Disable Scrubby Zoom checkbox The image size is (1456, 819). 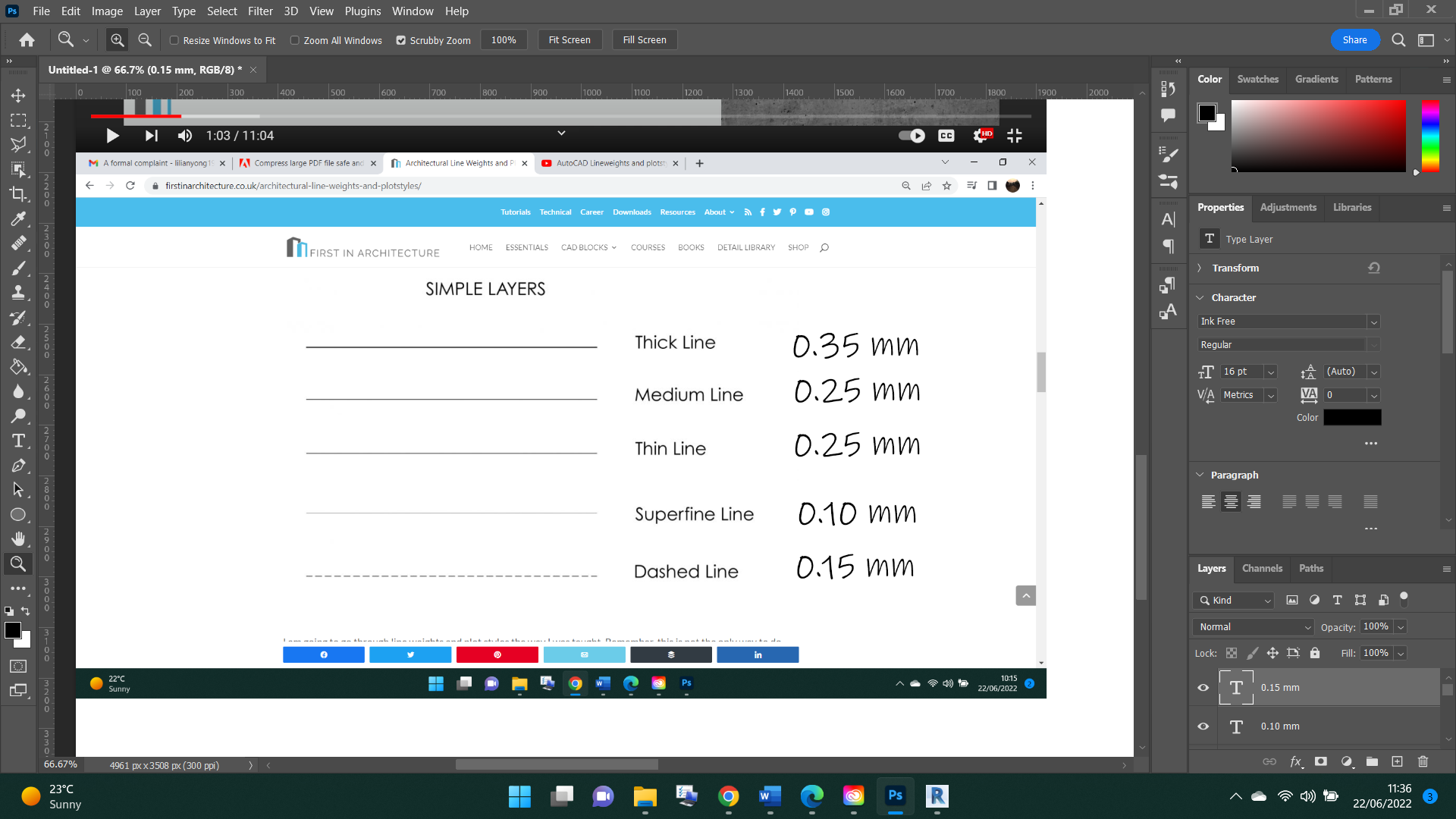pyautogui.click(x=400, y=40)
